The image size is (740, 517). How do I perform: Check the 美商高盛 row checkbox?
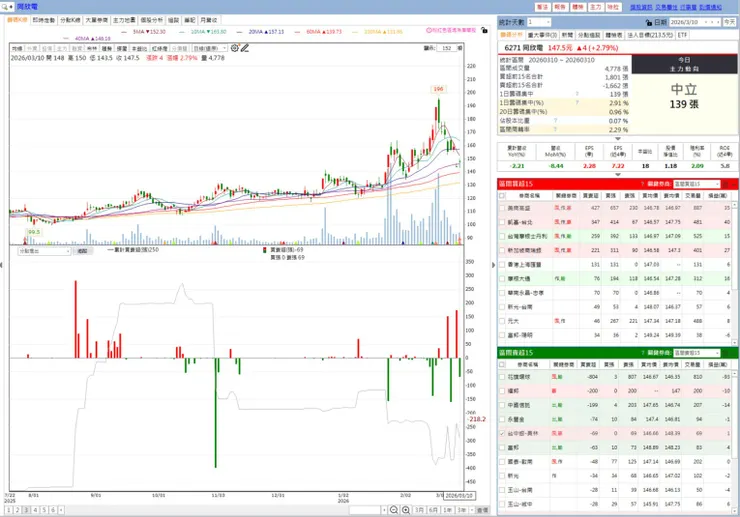click(x=502, y=208)
